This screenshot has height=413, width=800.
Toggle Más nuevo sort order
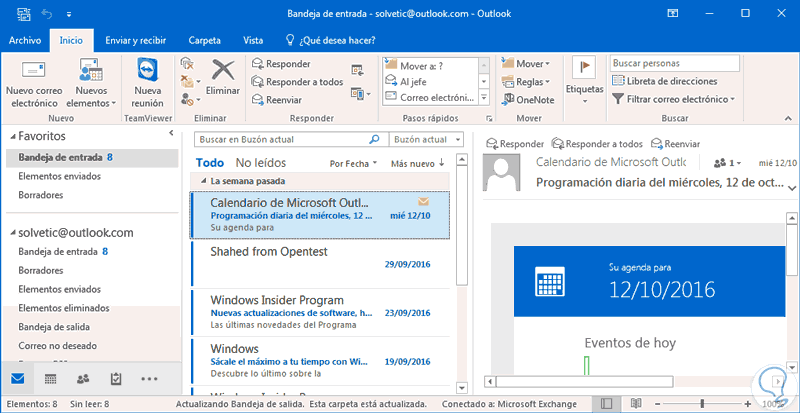[x=418, y=163]
